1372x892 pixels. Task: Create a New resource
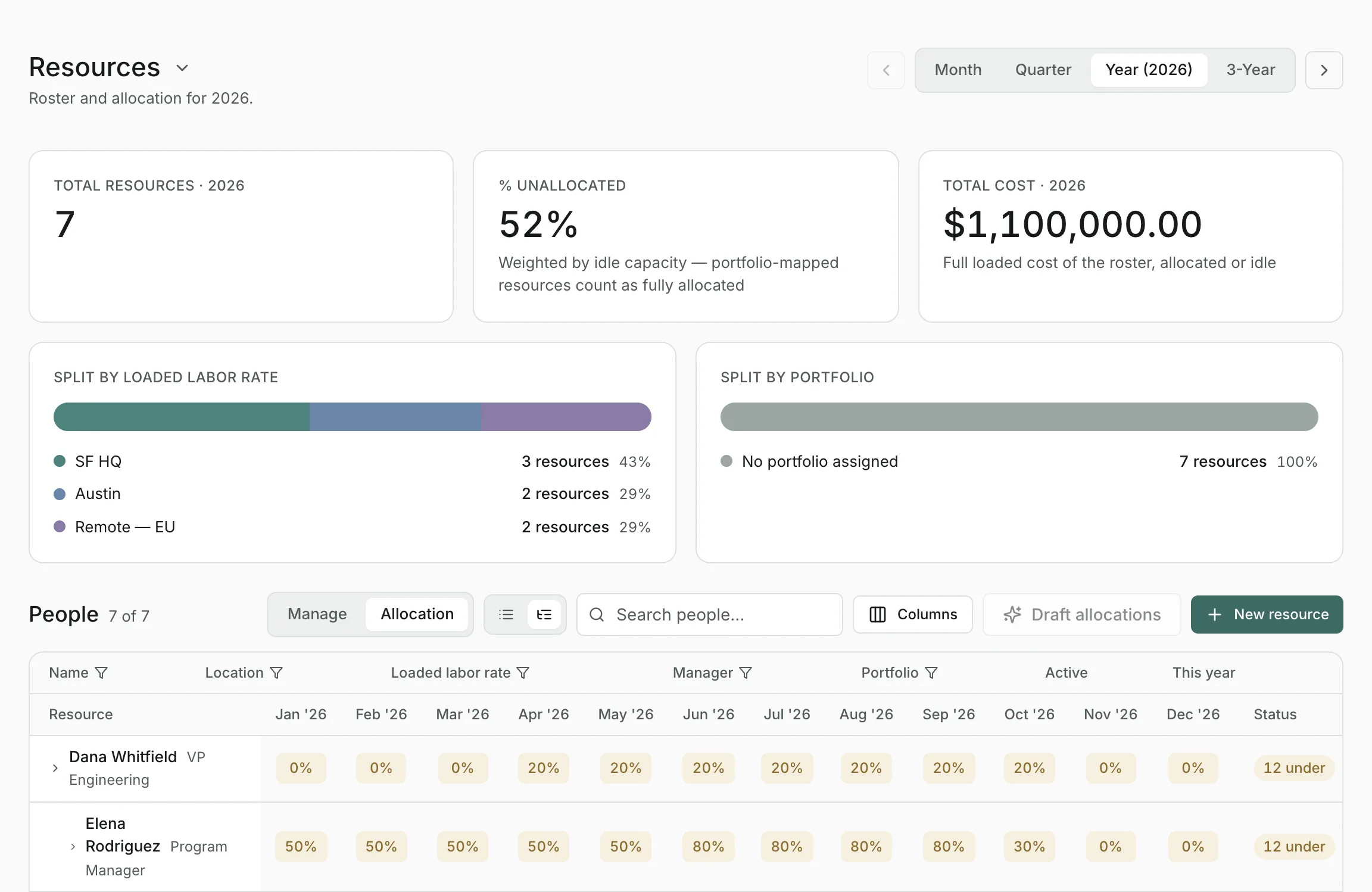(1267, 615)
